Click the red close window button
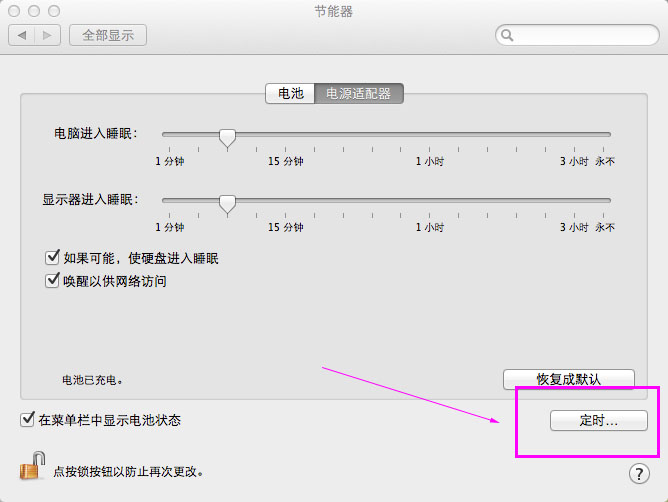Image resolution: width=668 pixels, height=502 pixels. (14, 11)
